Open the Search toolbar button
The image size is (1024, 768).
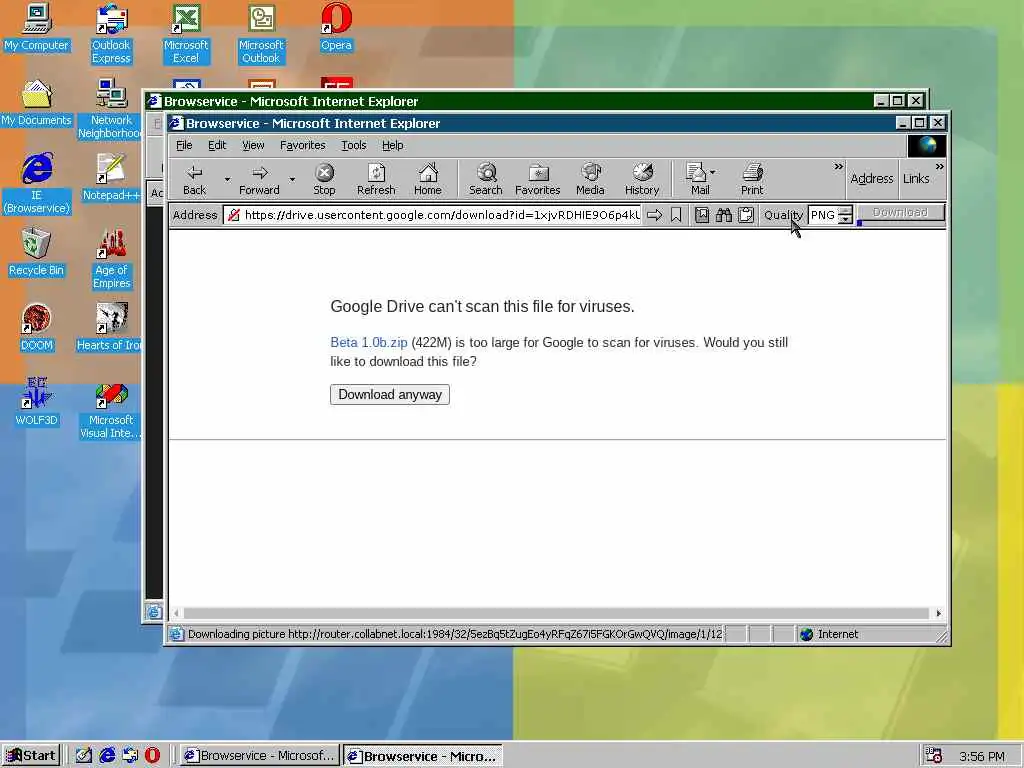tap(486, 179)
